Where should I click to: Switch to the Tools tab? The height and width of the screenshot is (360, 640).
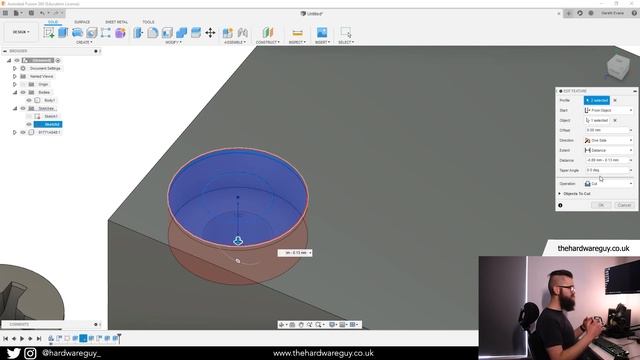[x=148, y=22]
